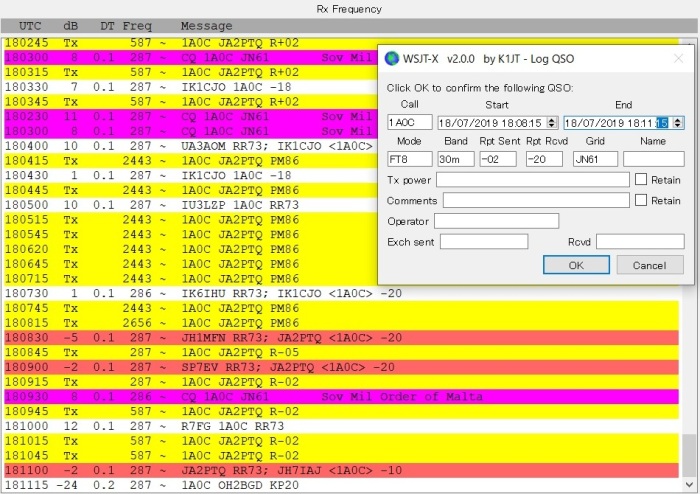Select magenta row 180930 CQ 1A0C JN61
This screenshot has width=700, height=494.
pyautogui.click(x=342, y=396)
